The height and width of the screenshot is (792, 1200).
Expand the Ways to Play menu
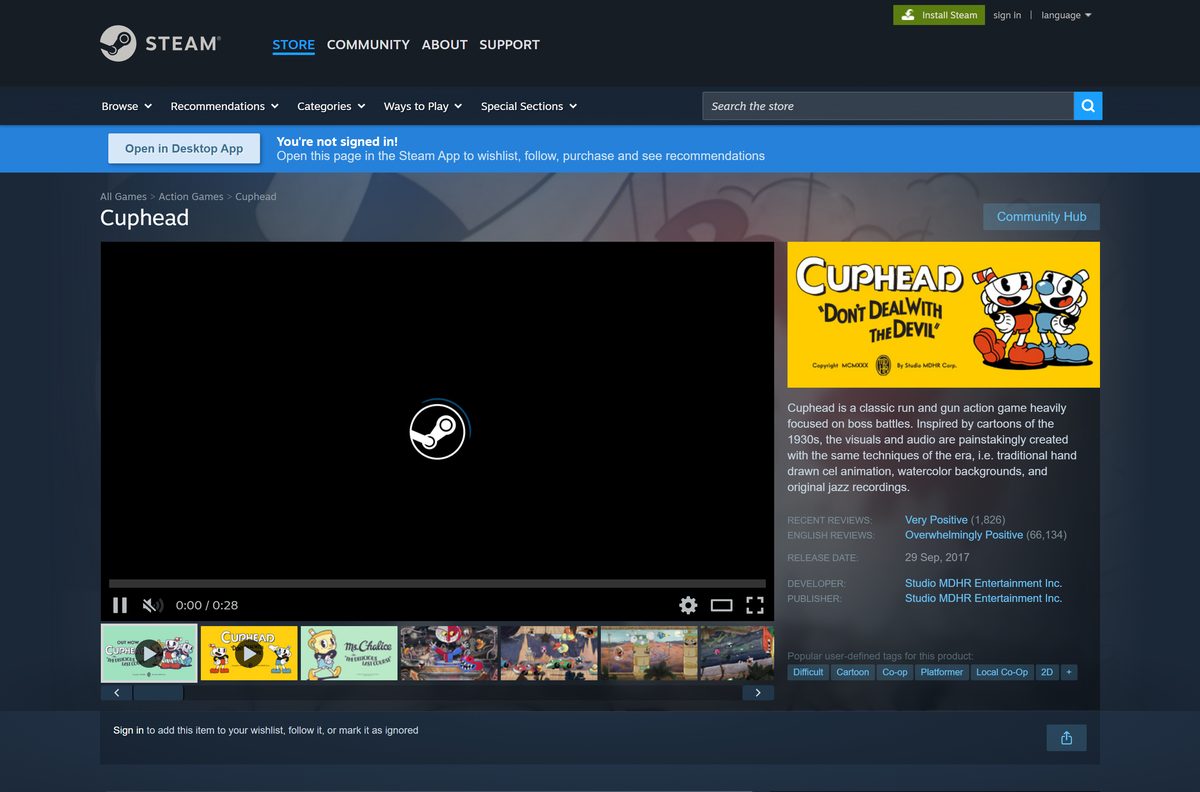[x=423, y=106]
